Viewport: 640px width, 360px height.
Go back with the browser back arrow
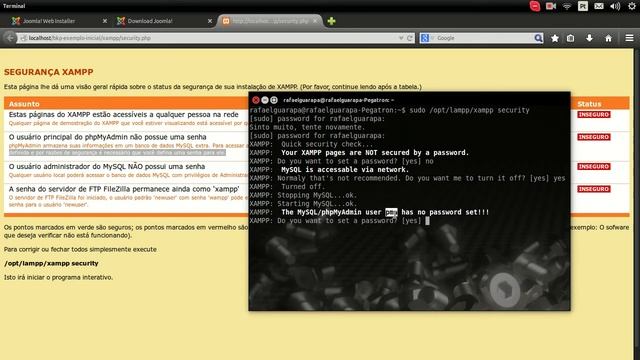click(x=10, y=38)
